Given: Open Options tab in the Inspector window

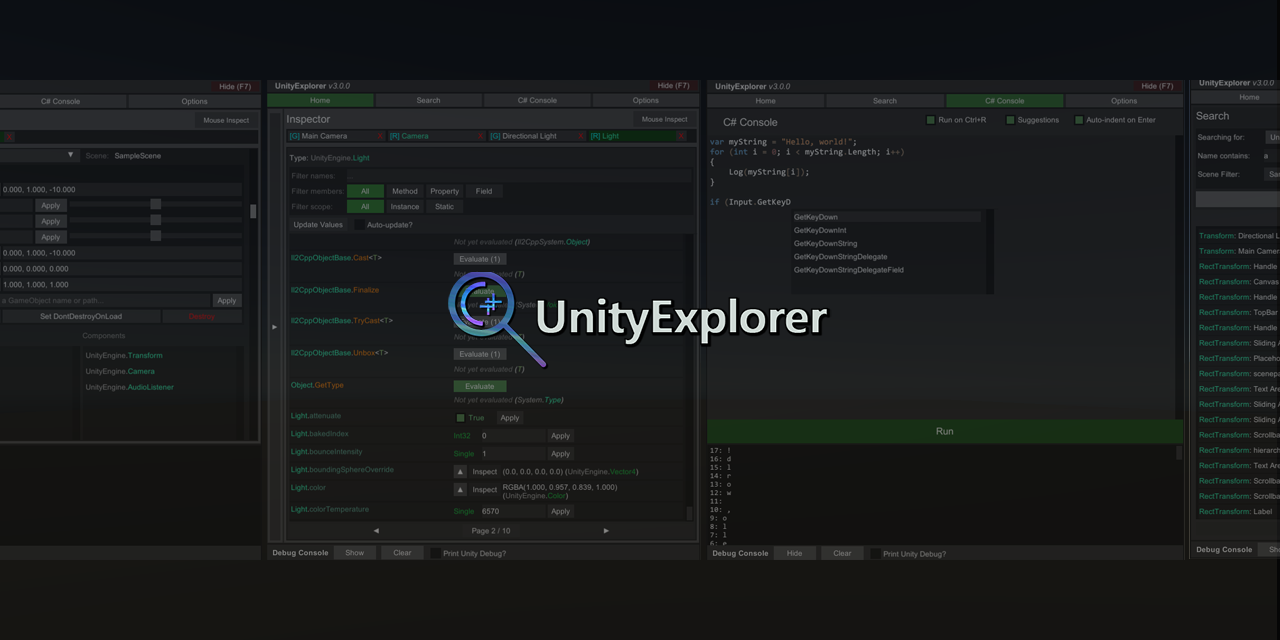Looking at the screenshot, I should tap(645, 100).
